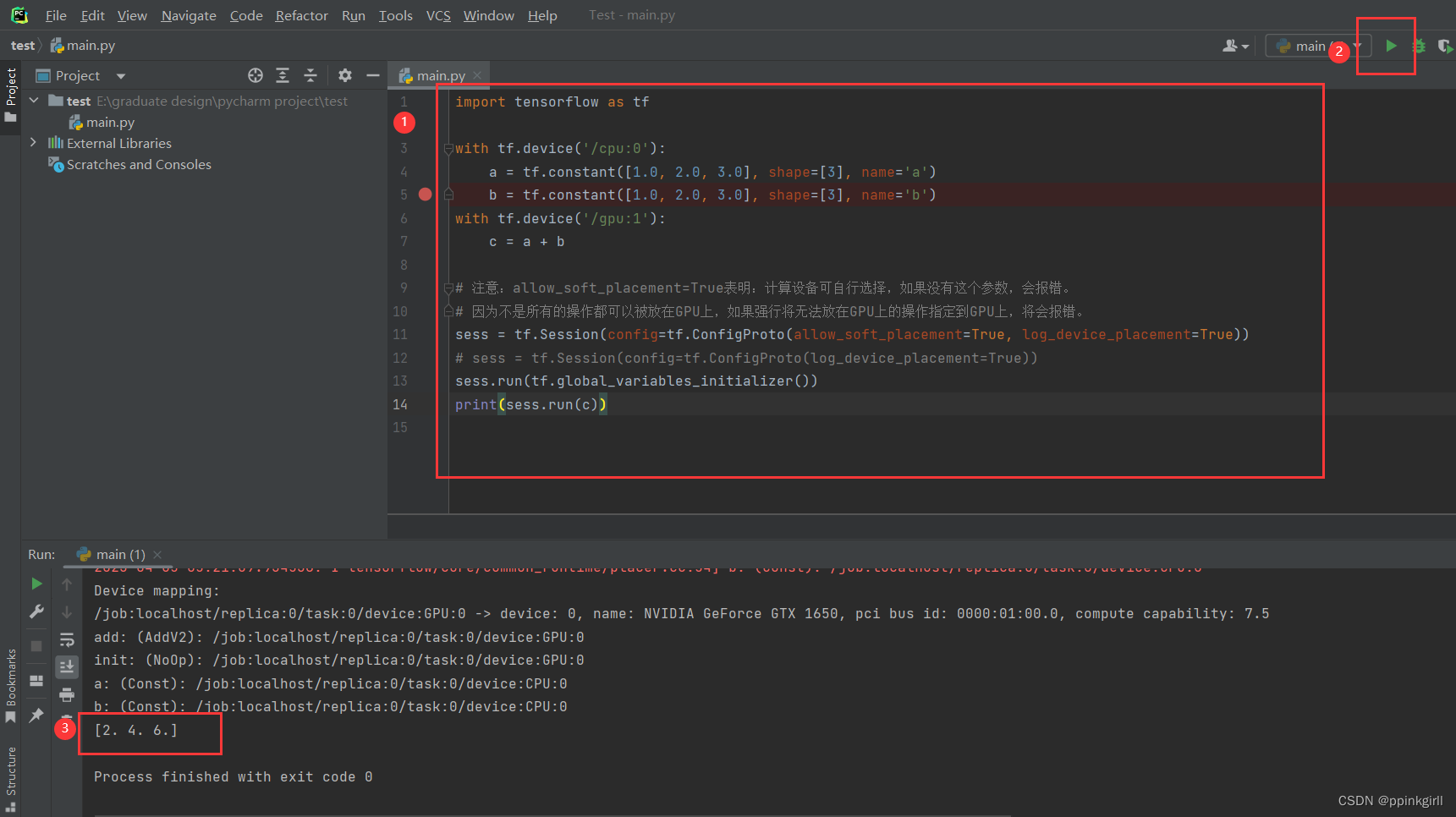The height and width of the screenshot is (817, 1456).
Task: Run main with coverage shield icon
Action: [1445, 46]
